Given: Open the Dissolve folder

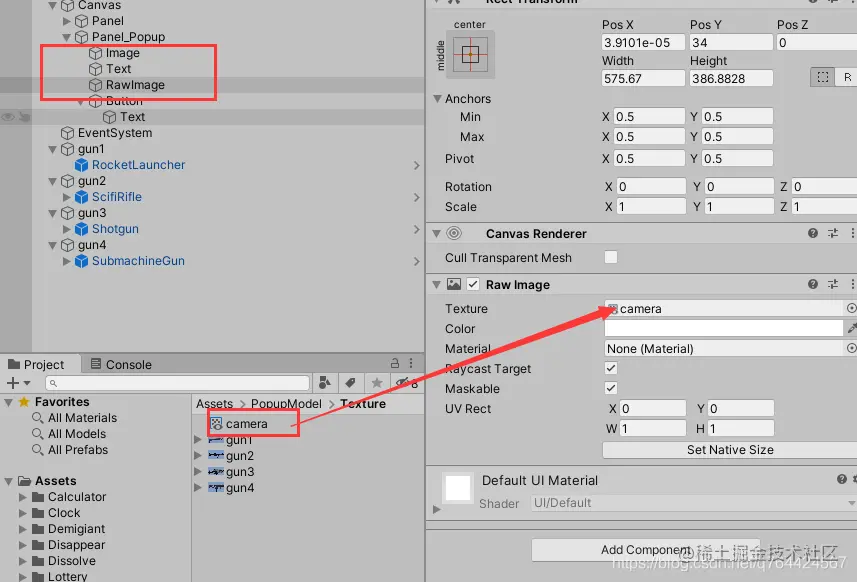Looking at the screenshot, I should [72, 561].
